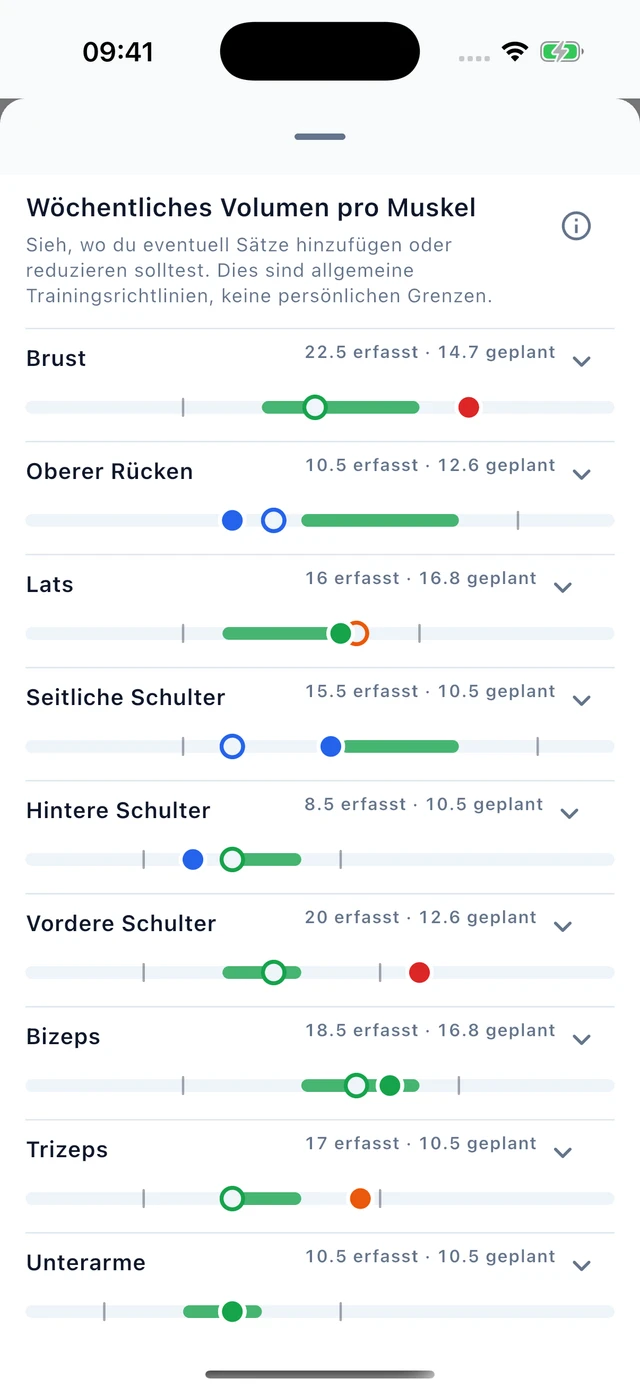Expand the Bizeps row chevron
The width and height of the screenshot is (640, 1391).
582,1039
